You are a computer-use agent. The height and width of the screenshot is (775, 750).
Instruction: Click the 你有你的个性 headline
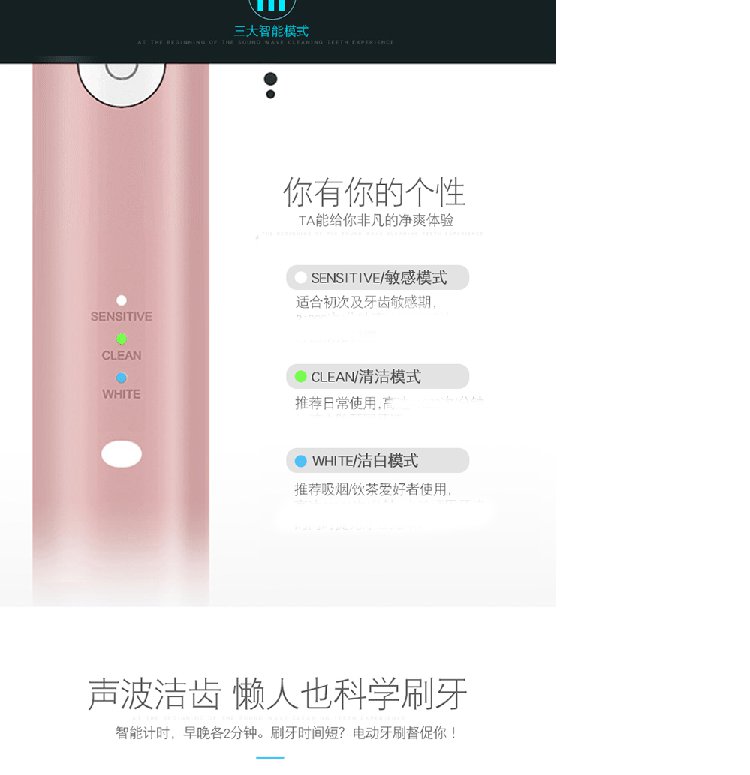click(x=374, y=192)
